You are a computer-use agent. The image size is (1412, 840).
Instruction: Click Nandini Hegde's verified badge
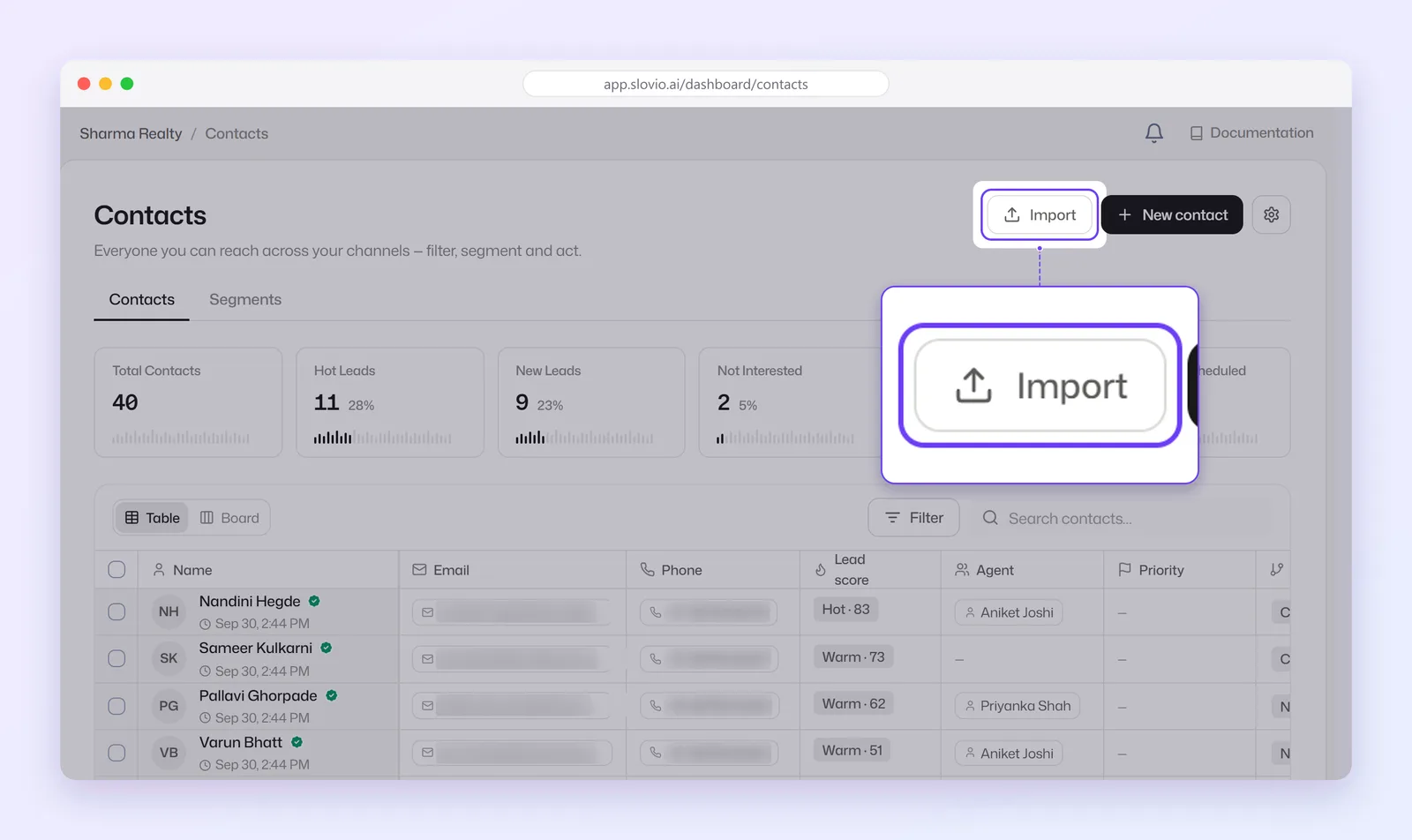coord(314,601)
